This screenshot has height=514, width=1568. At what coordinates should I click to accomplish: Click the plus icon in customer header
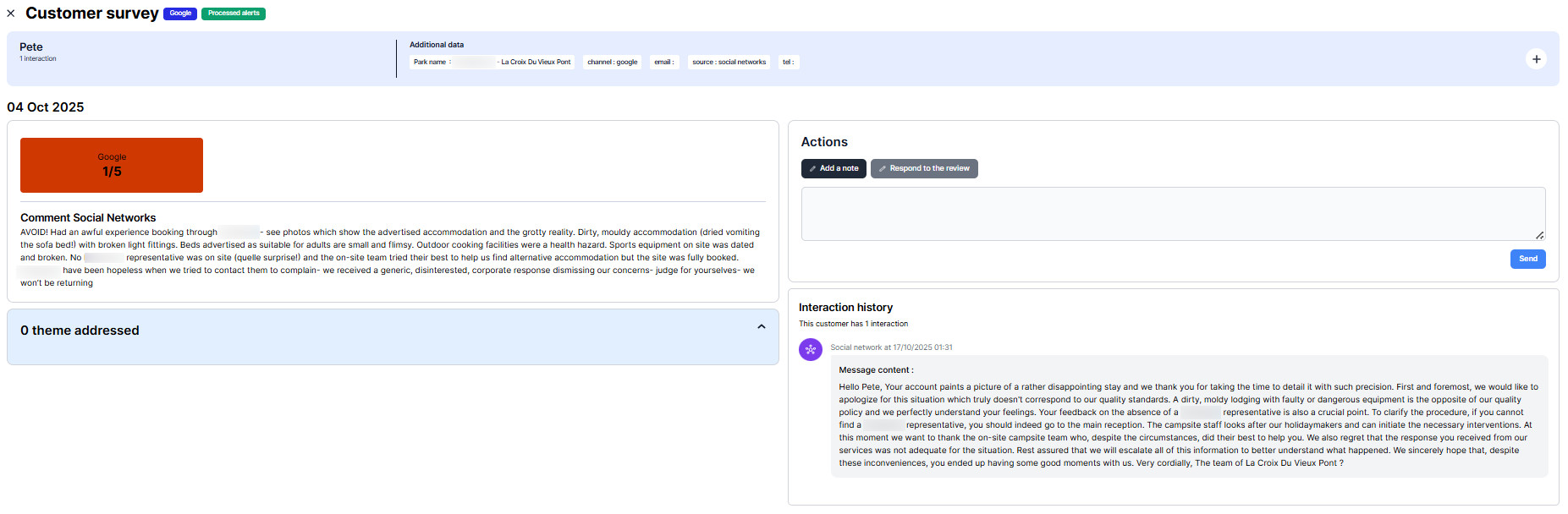point(1536,59)
